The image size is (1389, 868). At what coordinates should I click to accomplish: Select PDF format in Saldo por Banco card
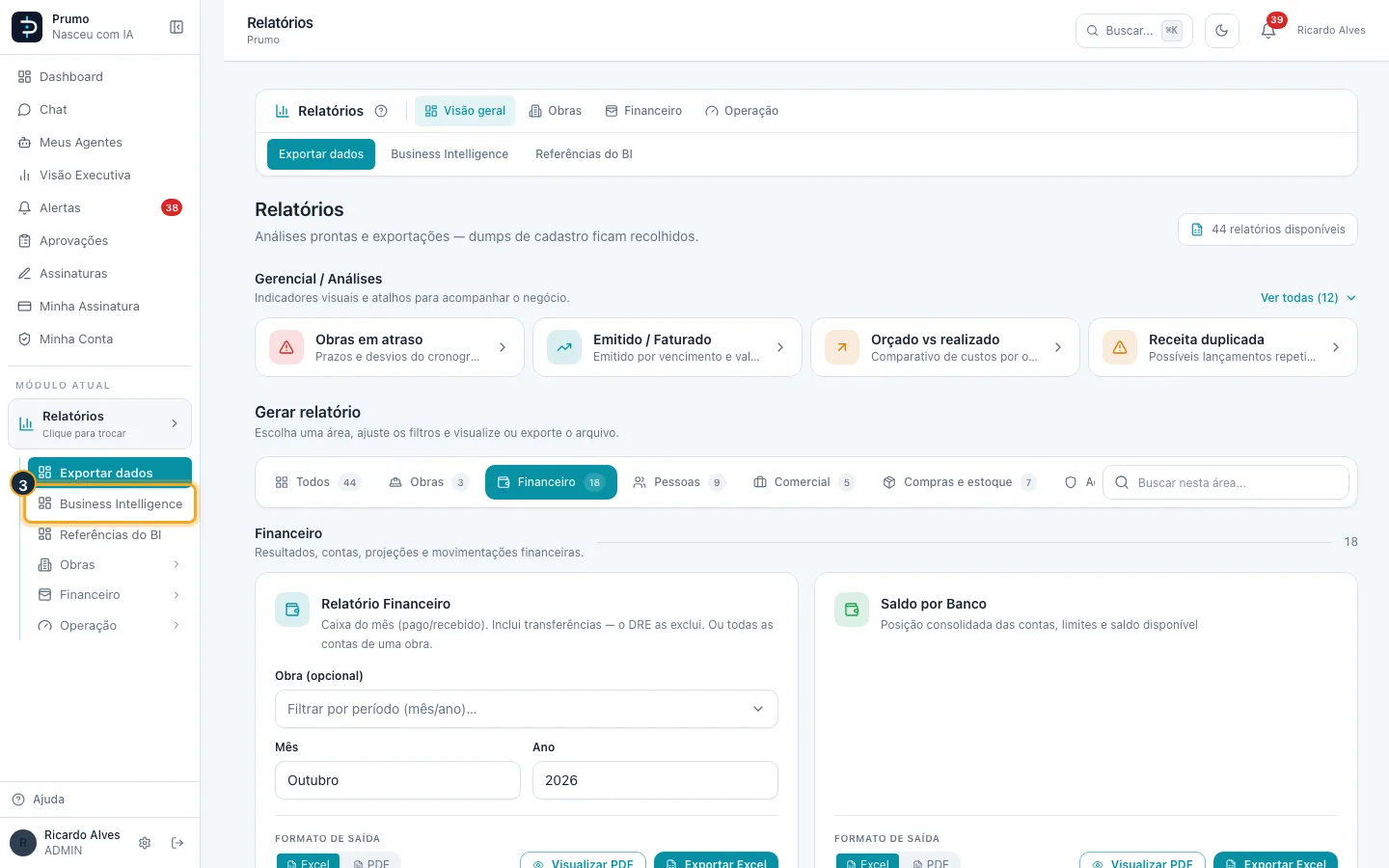click(931, 863)
